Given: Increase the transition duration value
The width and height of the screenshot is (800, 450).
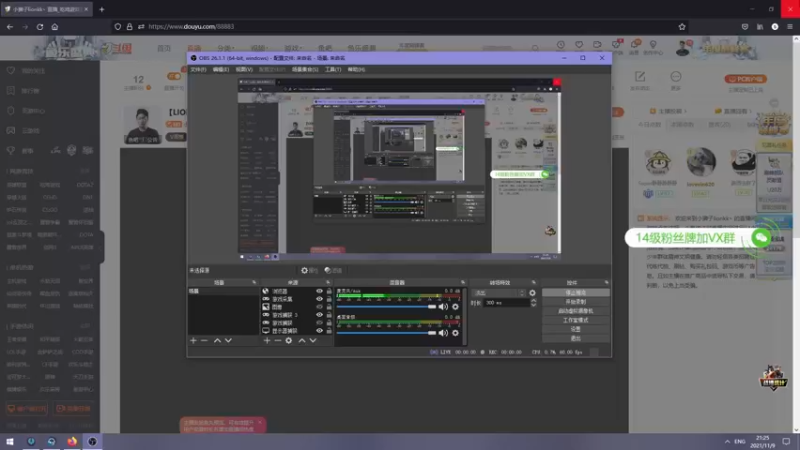Looking at the screenshot, I should 534,301.
